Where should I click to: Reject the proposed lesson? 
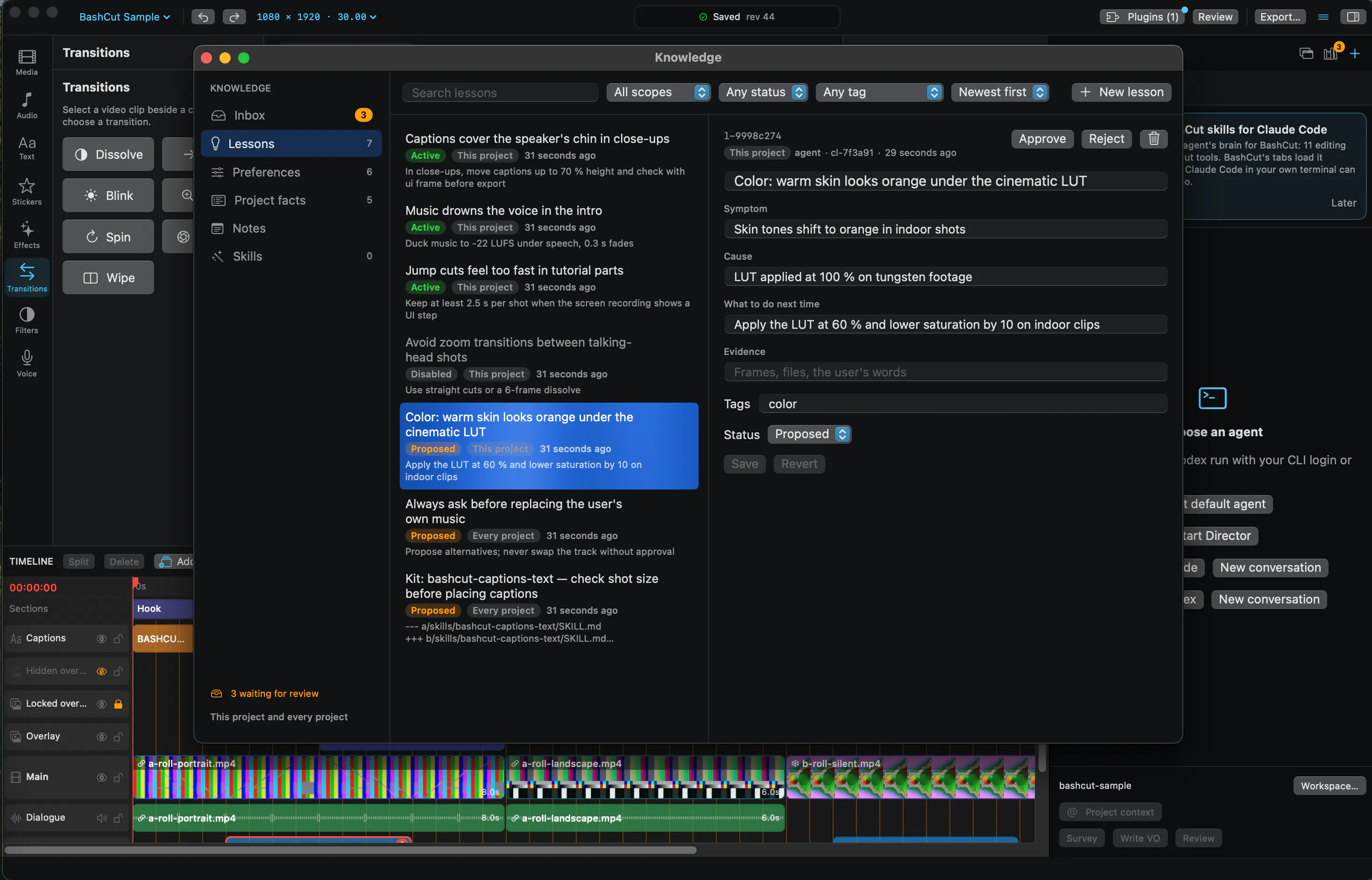coord(1106,139)
